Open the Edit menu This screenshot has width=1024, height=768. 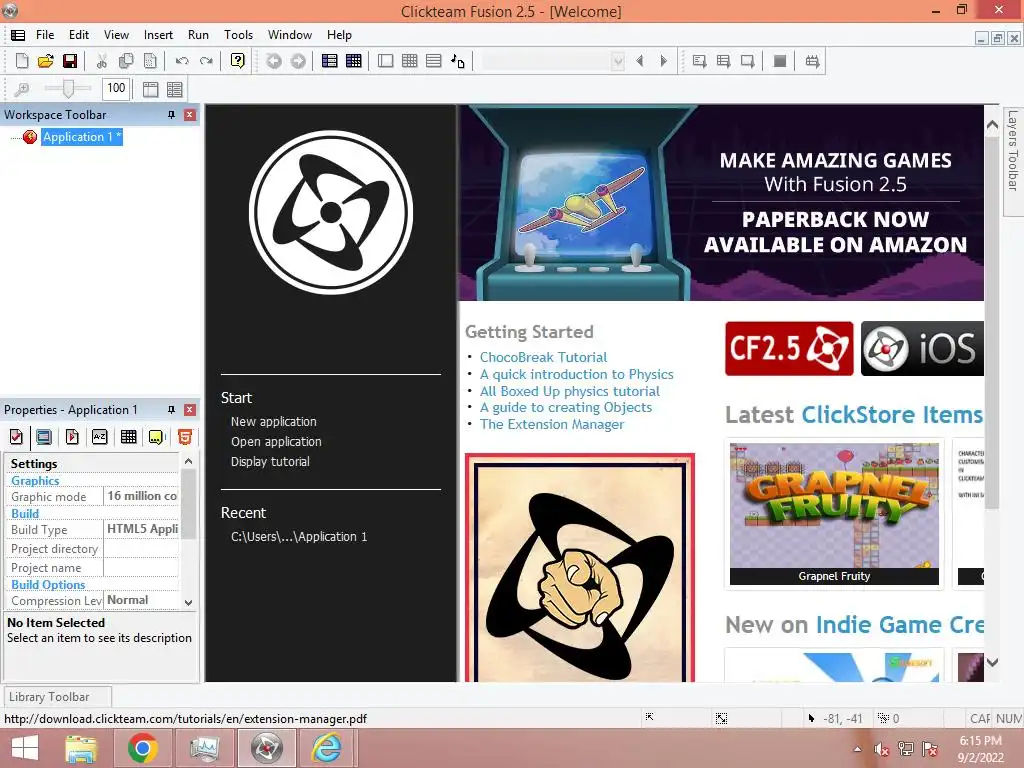(79, 35)
